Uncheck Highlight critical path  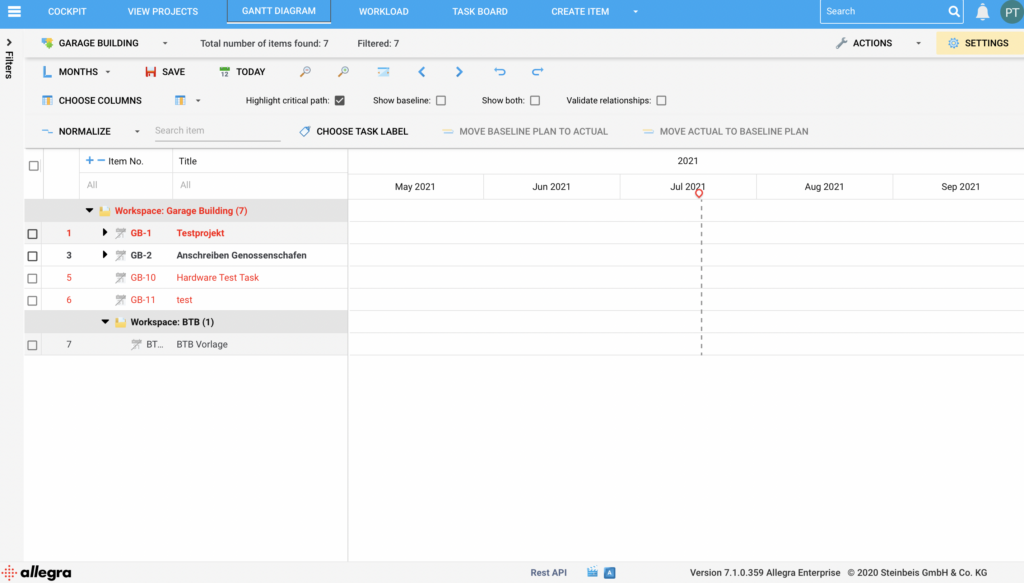click(340, 101)
